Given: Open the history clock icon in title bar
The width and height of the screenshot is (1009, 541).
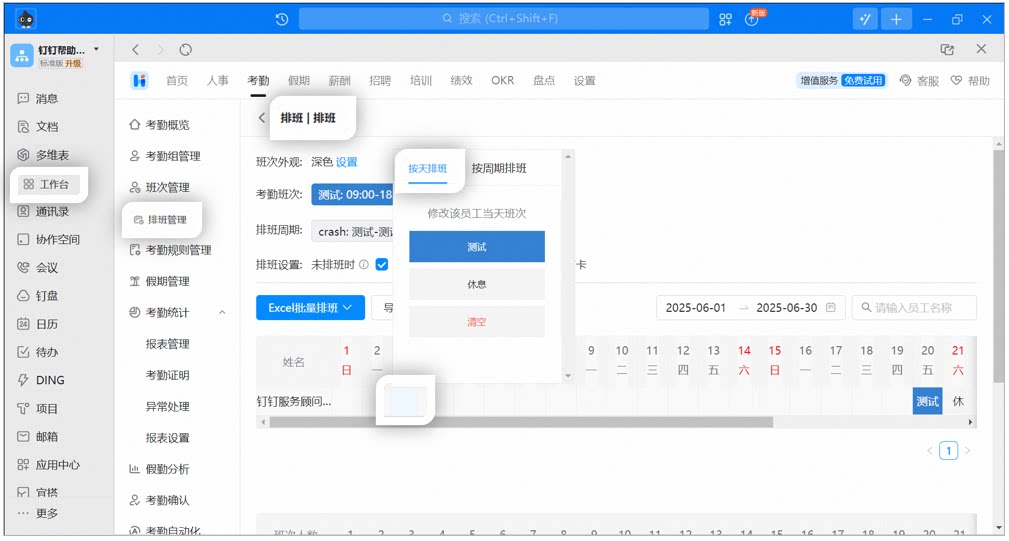Looking at the screenshot, I should [x=282, y=19].
